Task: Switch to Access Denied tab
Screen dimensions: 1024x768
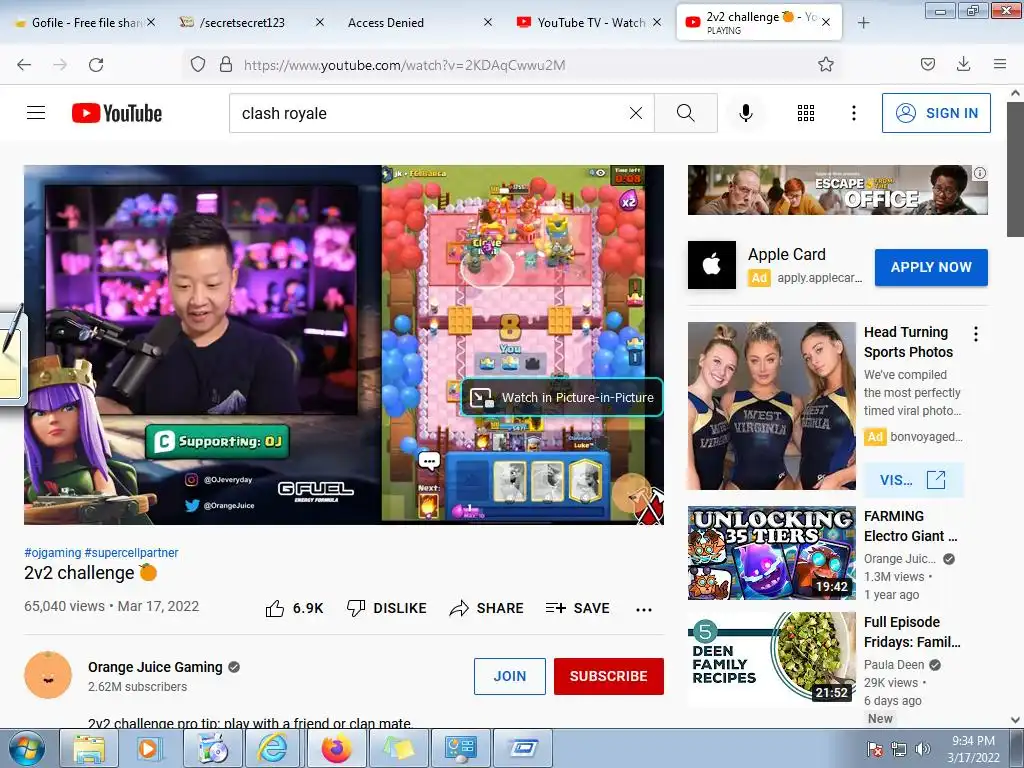Action: point(419,22)
